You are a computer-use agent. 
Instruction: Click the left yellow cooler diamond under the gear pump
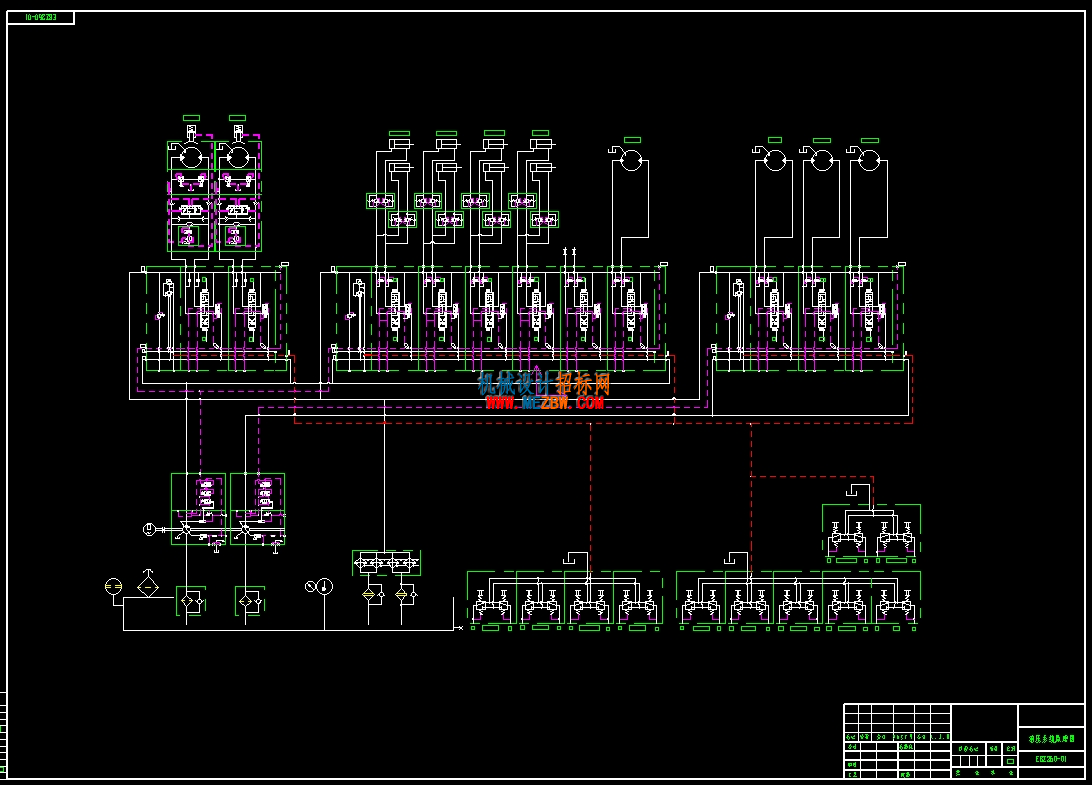[368, 594]
